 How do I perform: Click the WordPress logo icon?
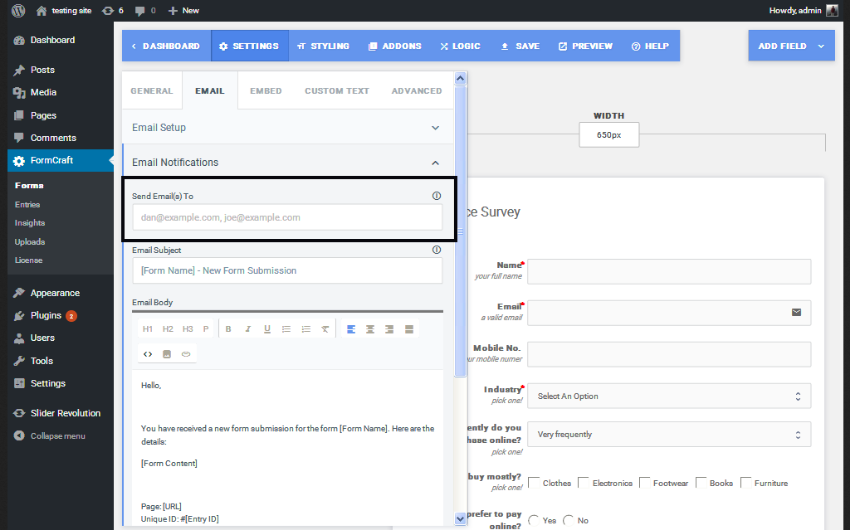(18, 10)
